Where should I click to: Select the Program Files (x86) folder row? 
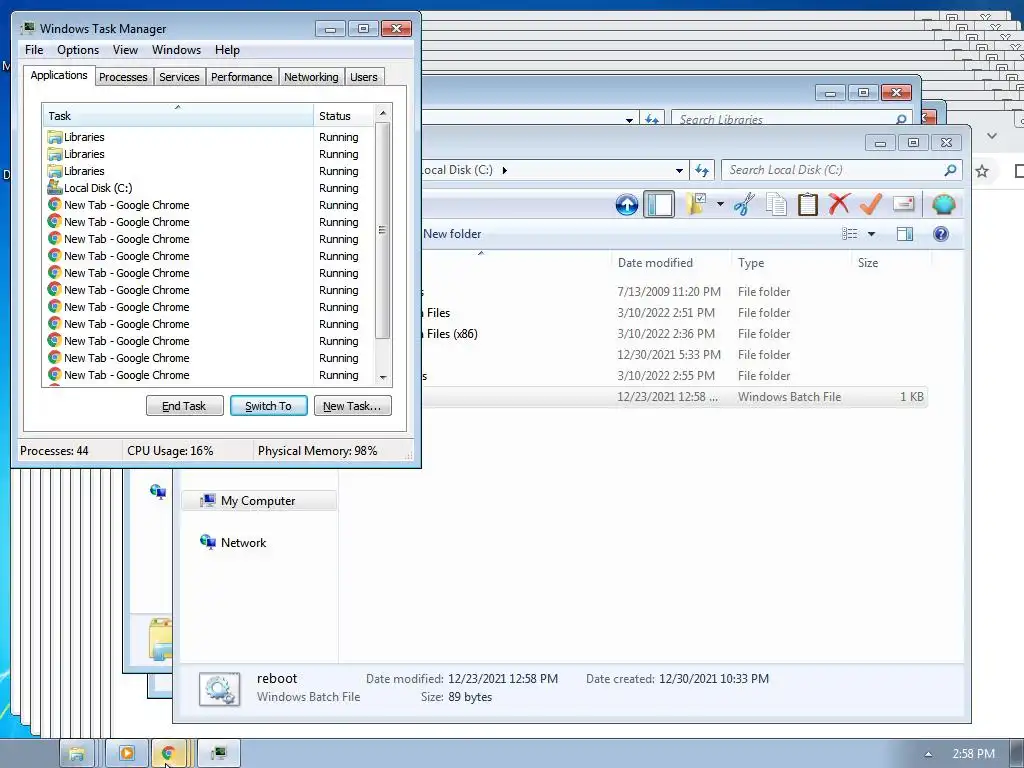(x=674, y=334)
